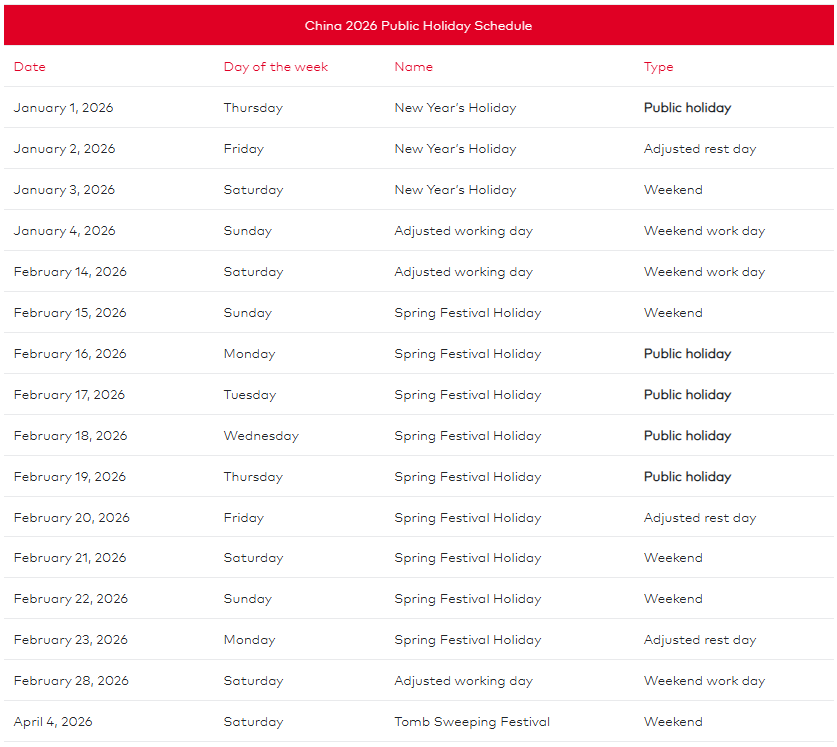Click the 'Day of the week' column header
The height and width of the screenshot is (747, 837).
(275, 67)
